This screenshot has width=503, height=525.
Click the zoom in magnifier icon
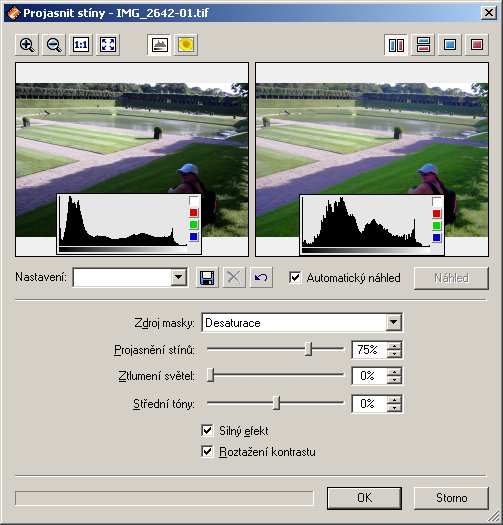coord(27,45)
